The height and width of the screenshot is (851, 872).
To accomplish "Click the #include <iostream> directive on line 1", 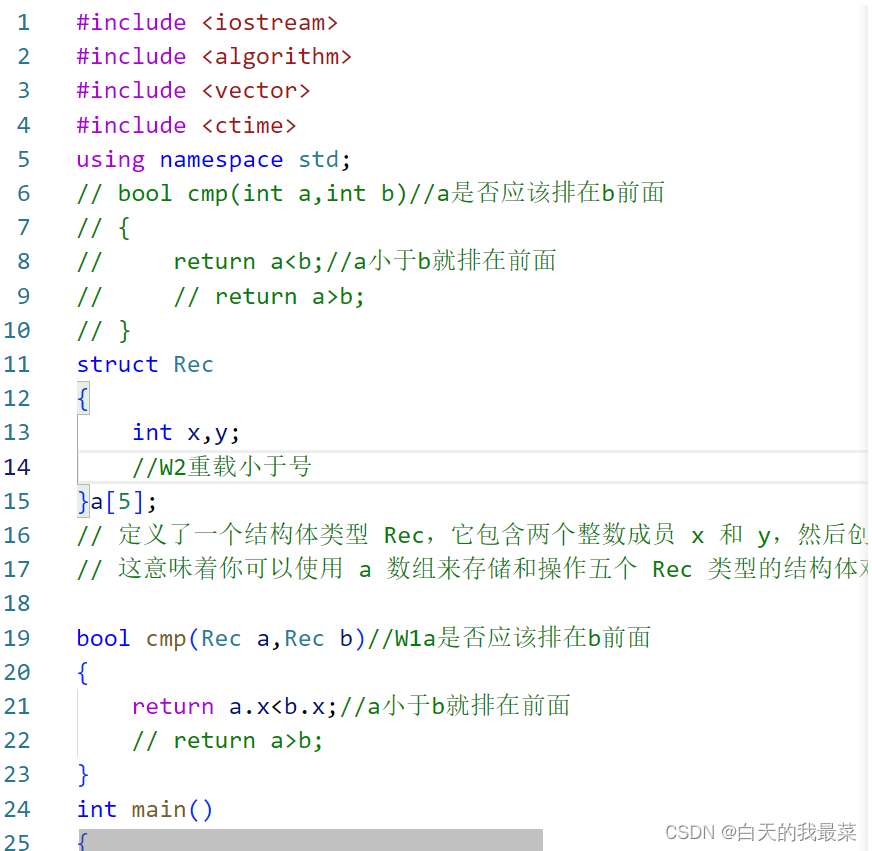I will (207, 22).
